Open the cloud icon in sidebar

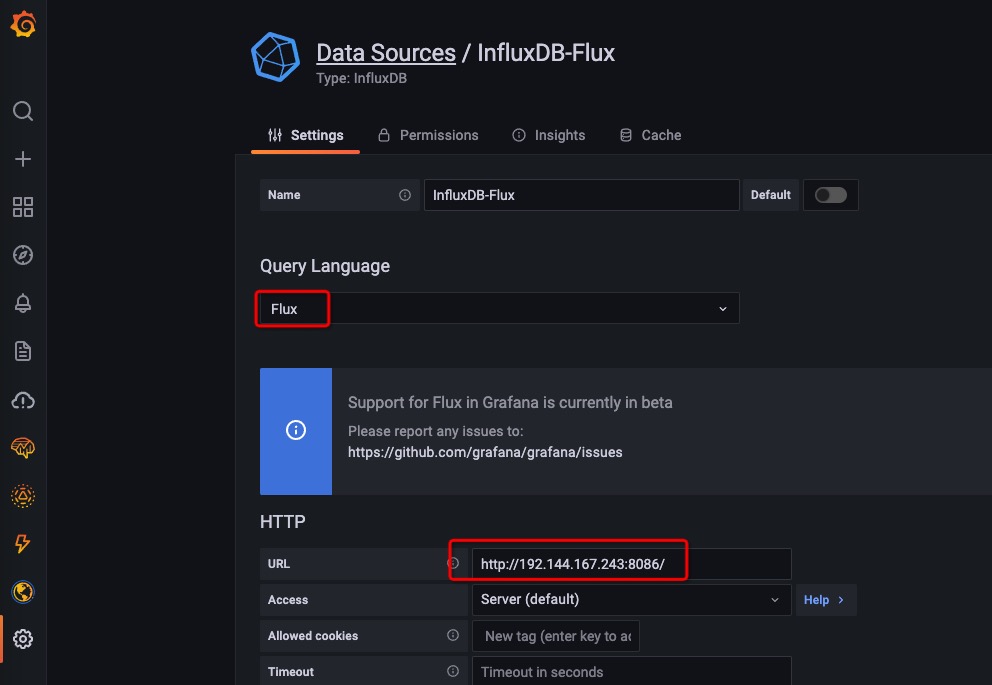coord(23,400)
